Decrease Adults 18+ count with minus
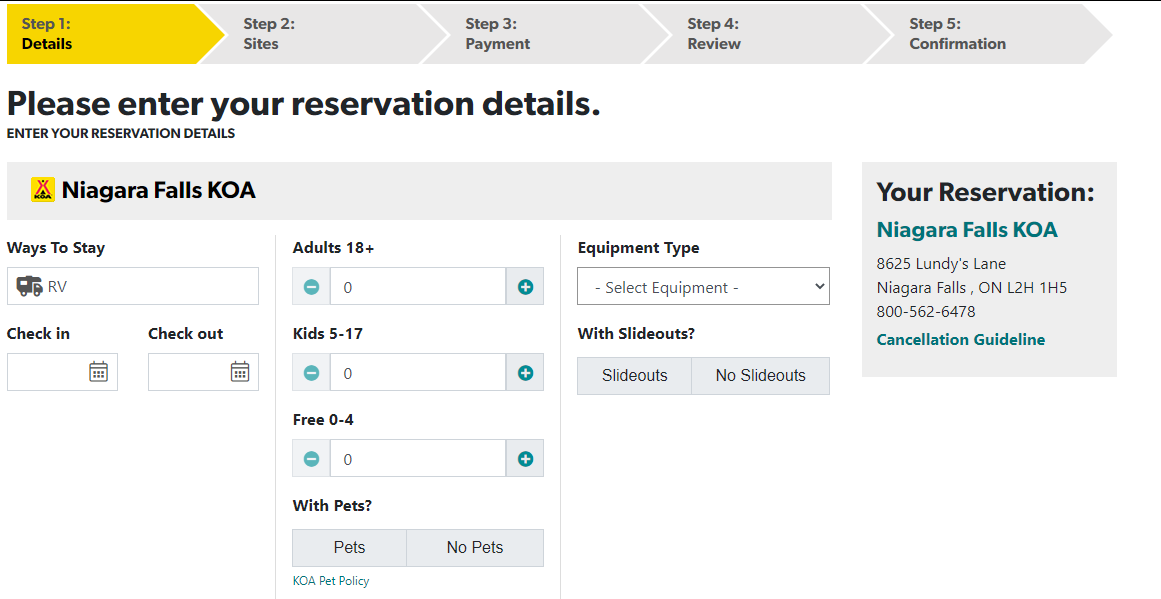The width and height of the screenshot is (1161, 599). (311, 287)
